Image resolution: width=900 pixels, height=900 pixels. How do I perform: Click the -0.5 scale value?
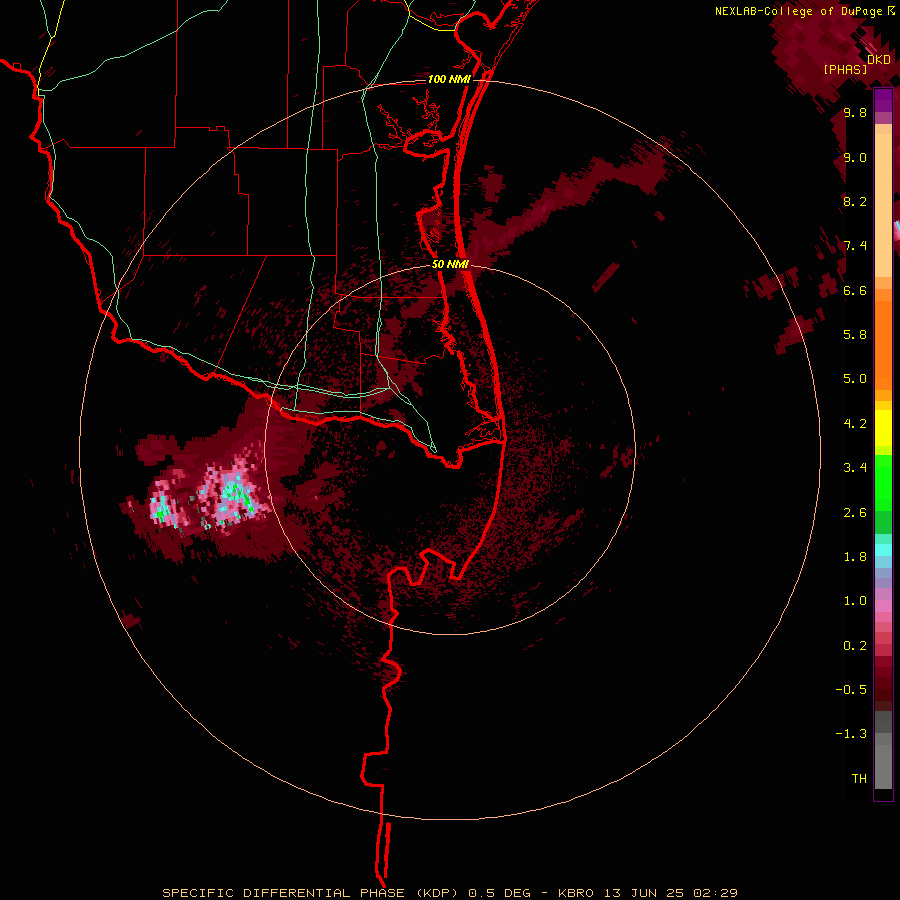click(x=851, y=689)
